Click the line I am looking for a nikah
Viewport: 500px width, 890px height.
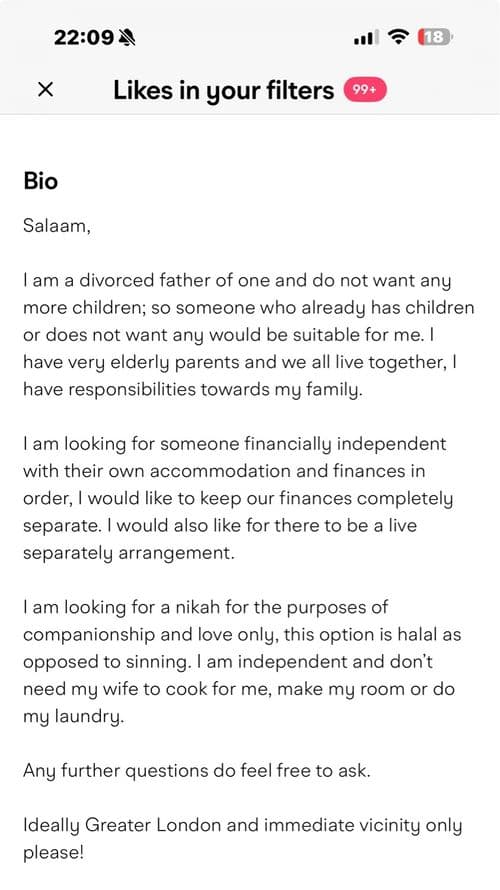click(x=205, y=607)
